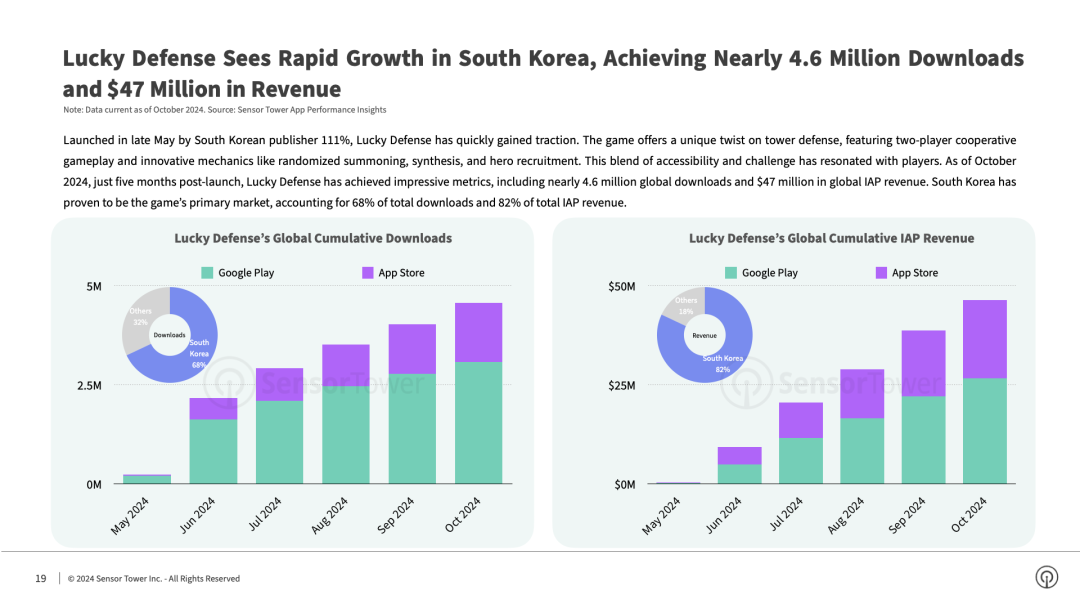The width and height of the screenshot is (1080, 608).
Task: Click Aug 2024 Google Play segment in Revenue chart
Action: [862, 451]
